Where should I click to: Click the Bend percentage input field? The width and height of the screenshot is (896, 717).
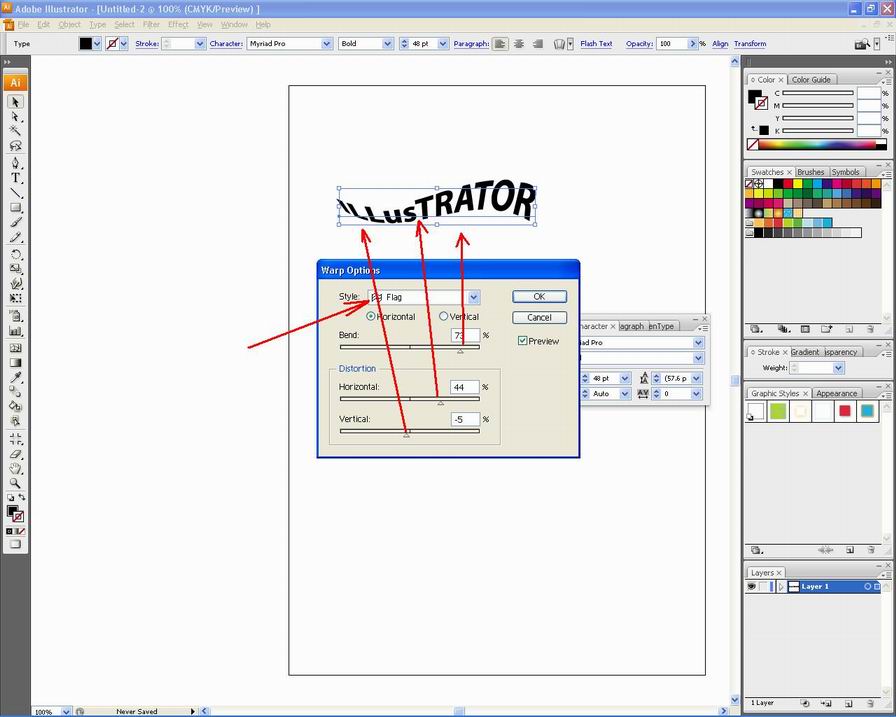465,335
